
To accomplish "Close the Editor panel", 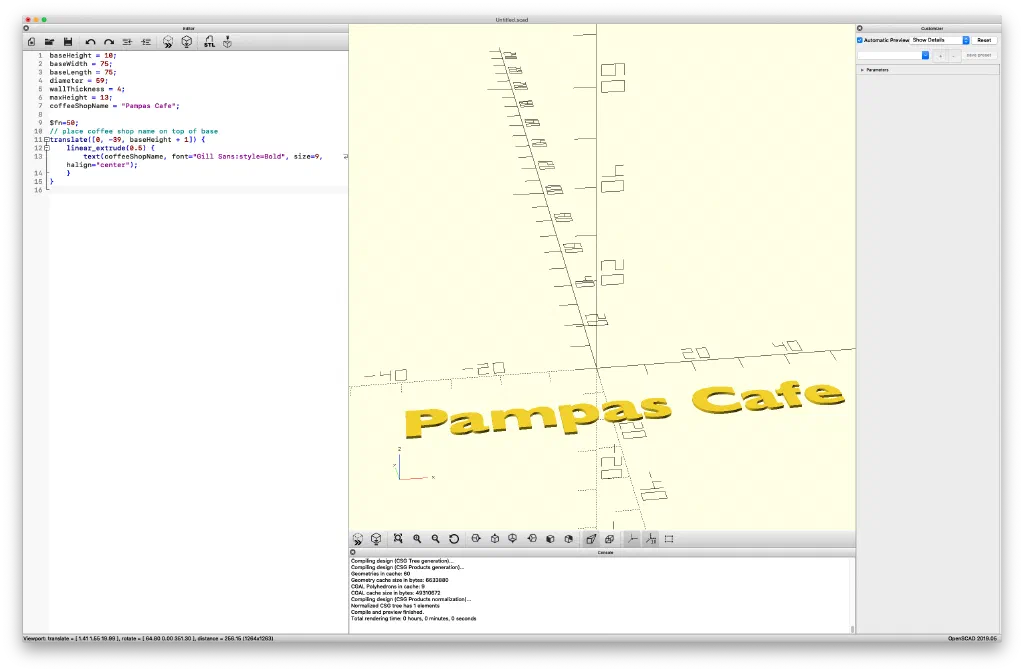I will (26, 28).
